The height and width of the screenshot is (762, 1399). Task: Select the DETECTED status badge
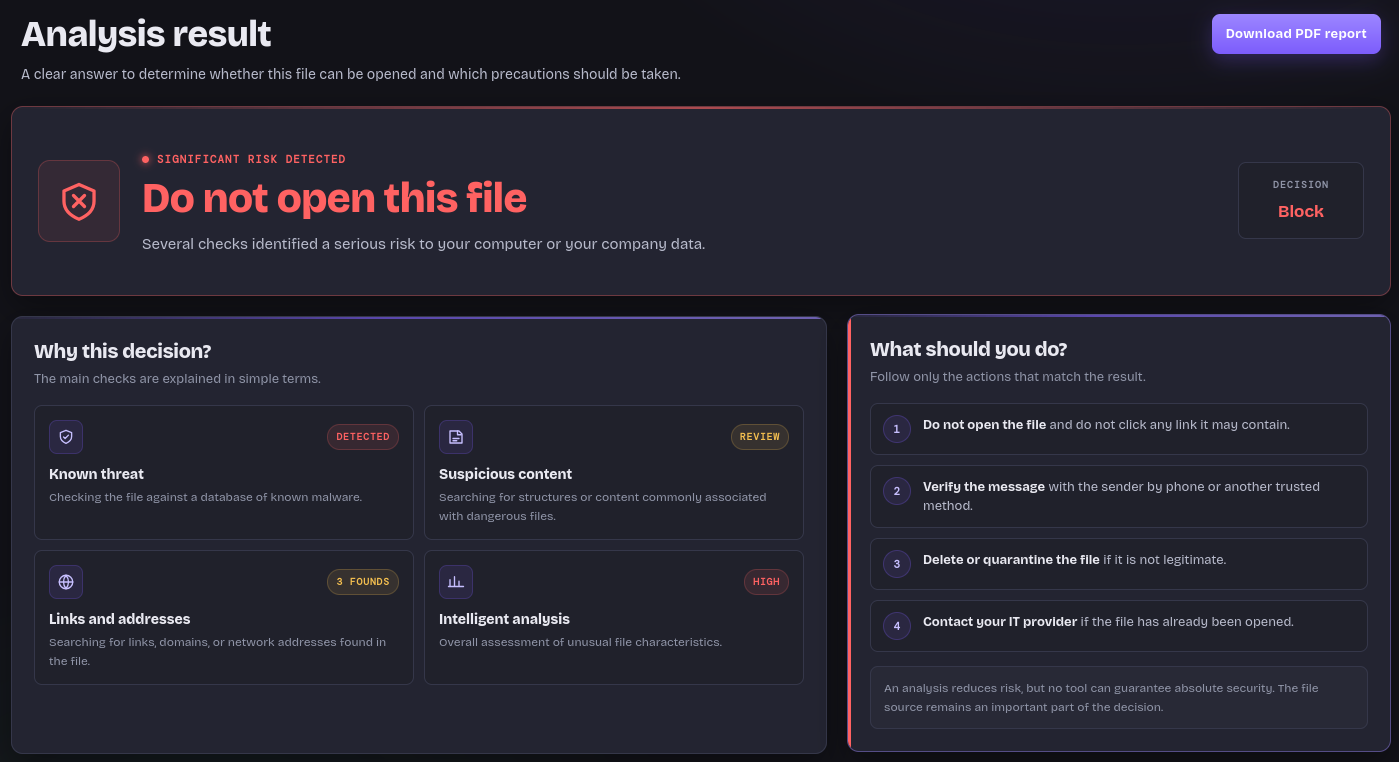(363, 437)
